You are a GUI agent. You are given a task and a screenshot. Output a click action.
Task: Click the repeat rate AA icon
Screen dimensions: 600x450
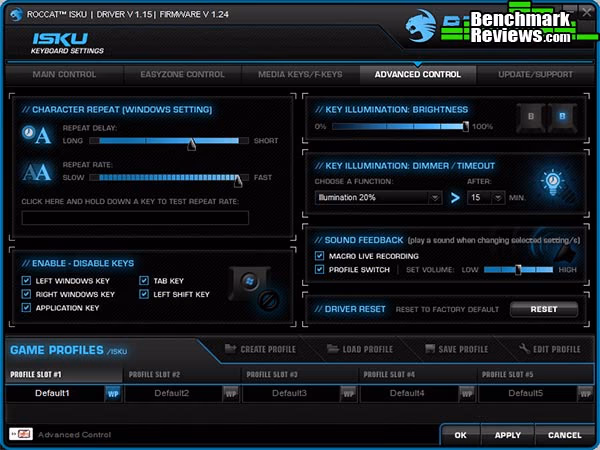pyautogui.click(x=37, y=172)
